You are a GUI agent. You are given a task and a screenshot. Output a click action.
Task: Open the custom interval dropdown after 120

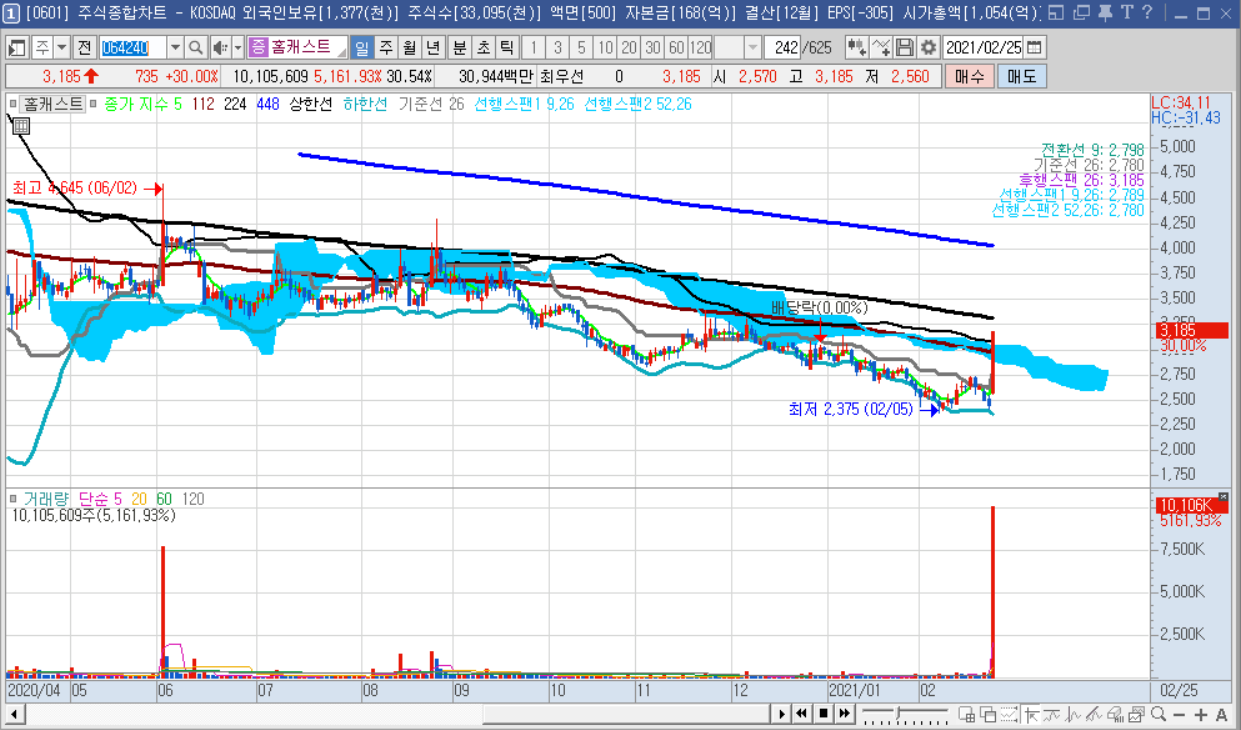(x=752, y=48)
